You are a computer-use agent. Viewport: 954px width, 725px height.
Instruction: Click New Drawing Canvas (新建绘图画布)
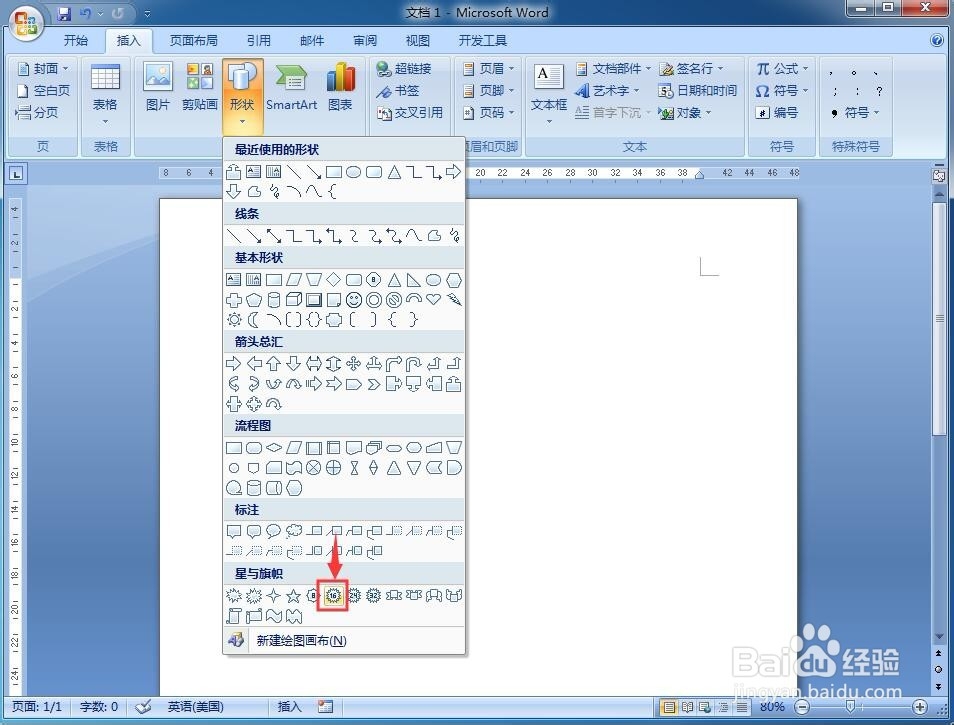[x=344, y=640]
